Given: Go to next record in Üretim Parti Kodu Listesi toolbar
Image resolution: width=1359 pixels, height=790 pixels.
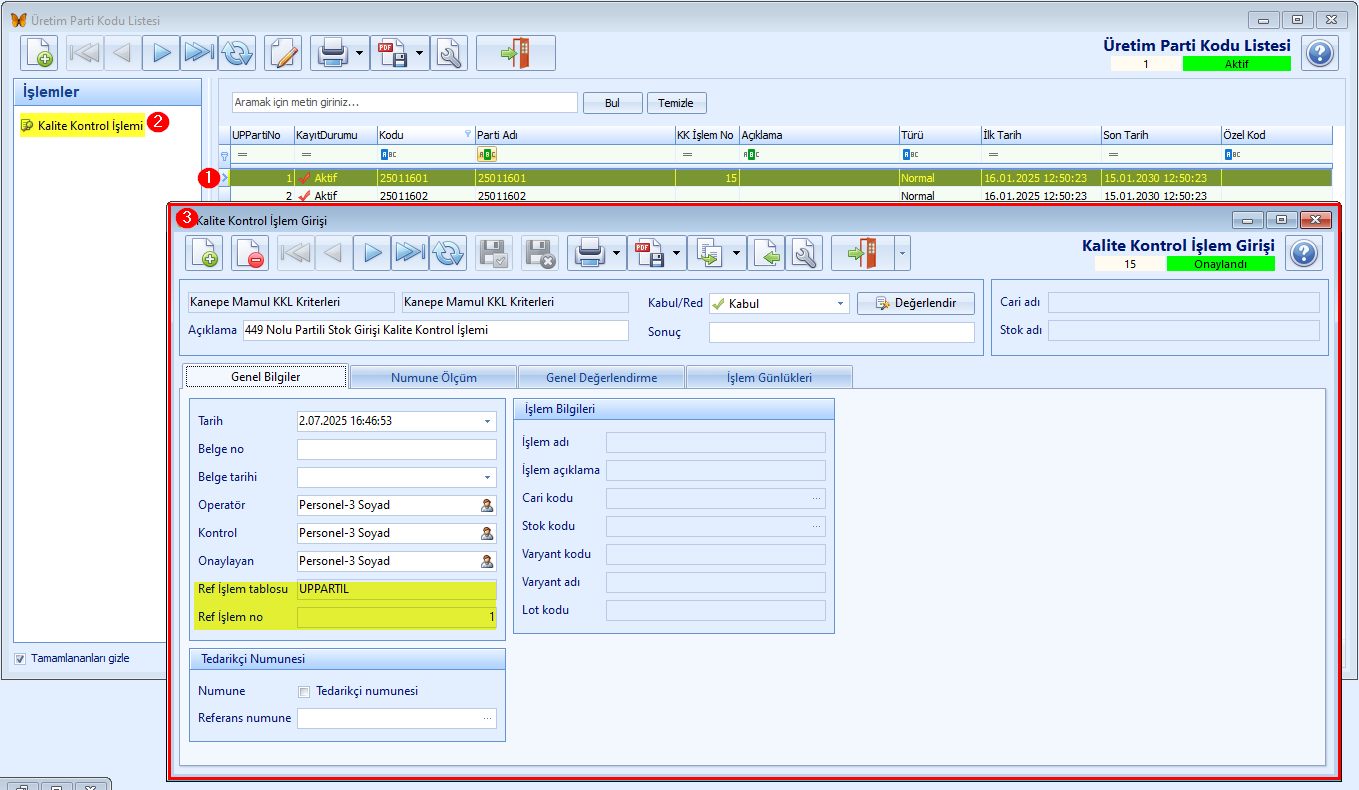Looking at the screenshot, I should click(x=160, y=53).
